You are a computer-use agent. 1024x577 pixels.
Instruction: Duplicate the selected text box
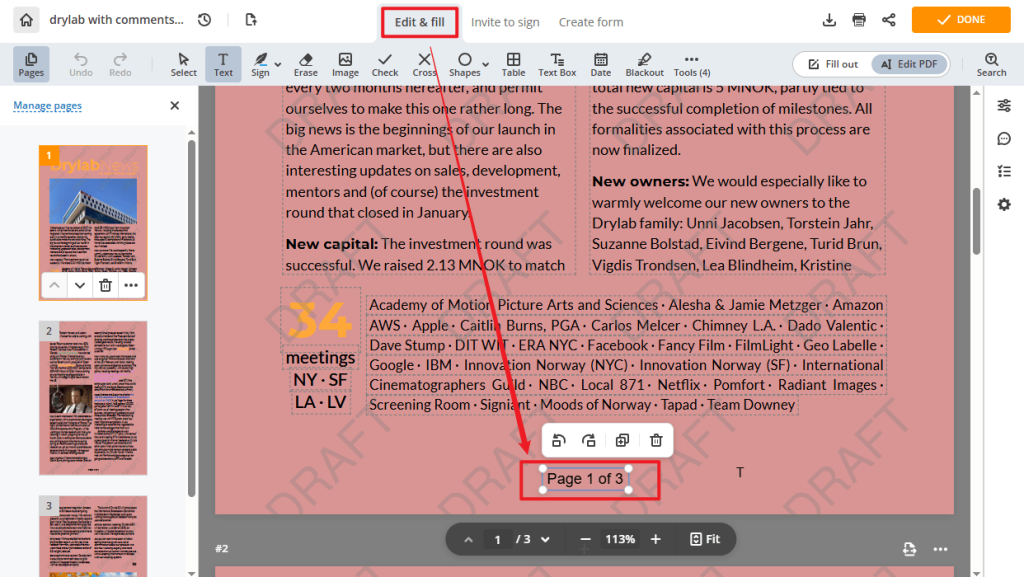pos(622,441)
